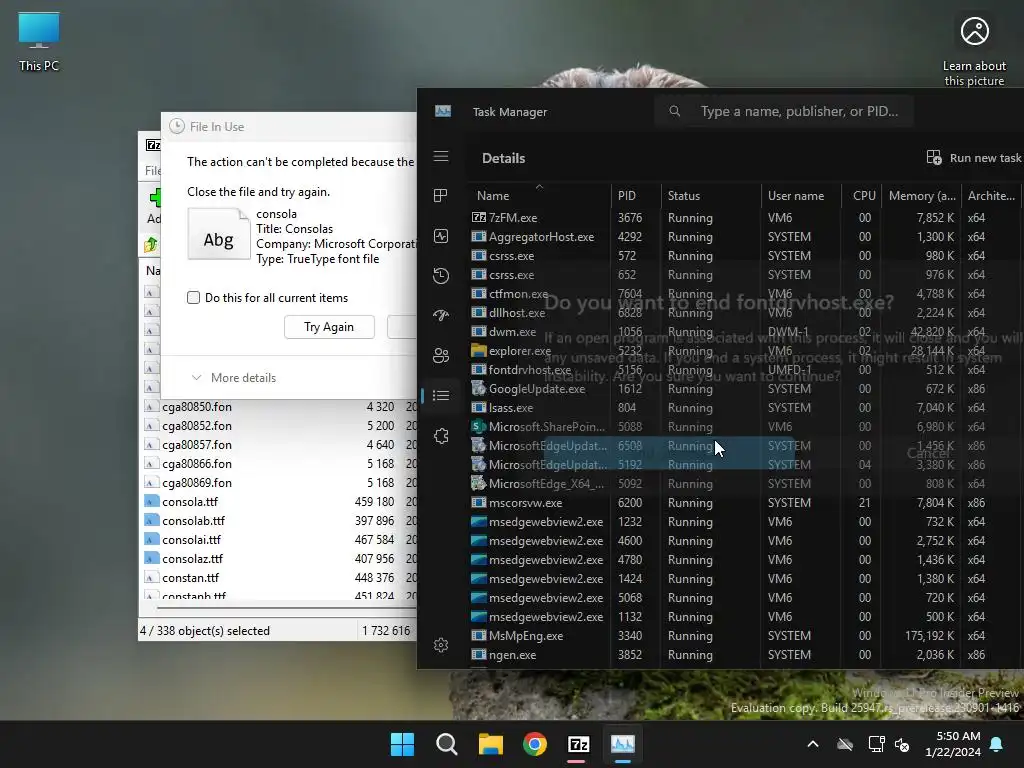
Task: Select the GoogleUpdate.exe process
Action: point(744,389)
